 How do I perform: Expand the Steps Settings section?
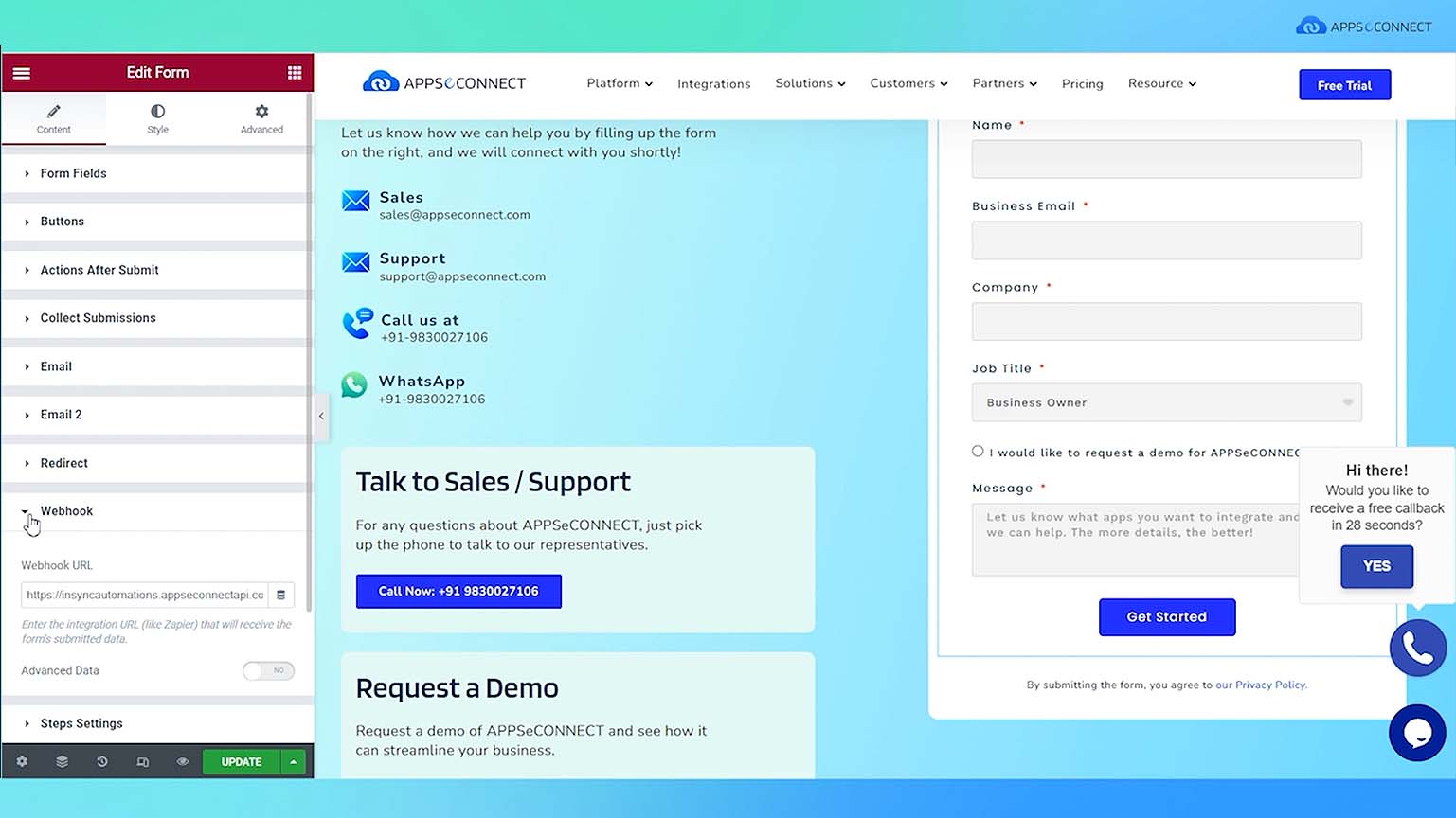(157, 723)
